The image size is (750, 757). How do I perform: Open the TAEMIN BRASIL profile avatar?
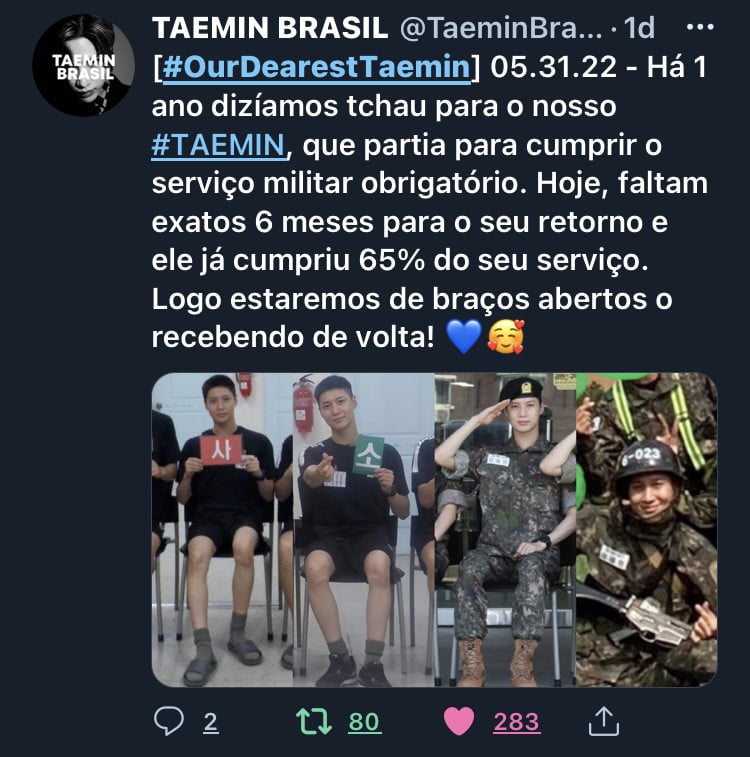tap(83, 65)
